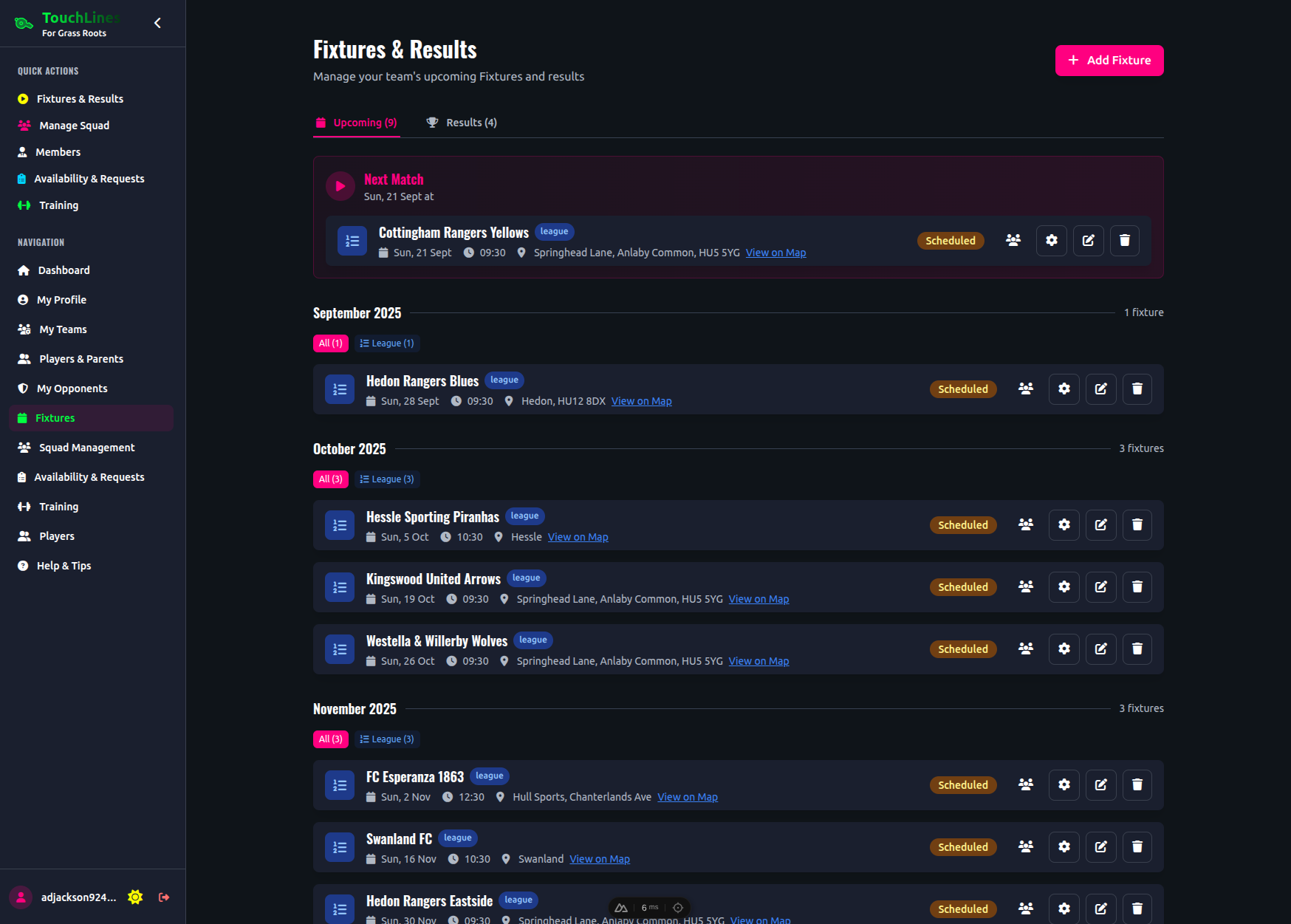Image resolution: width=1291 pixels, height=924 pixels.
Task: Toggle the League (3) filter for November
Action: (386, 739)
